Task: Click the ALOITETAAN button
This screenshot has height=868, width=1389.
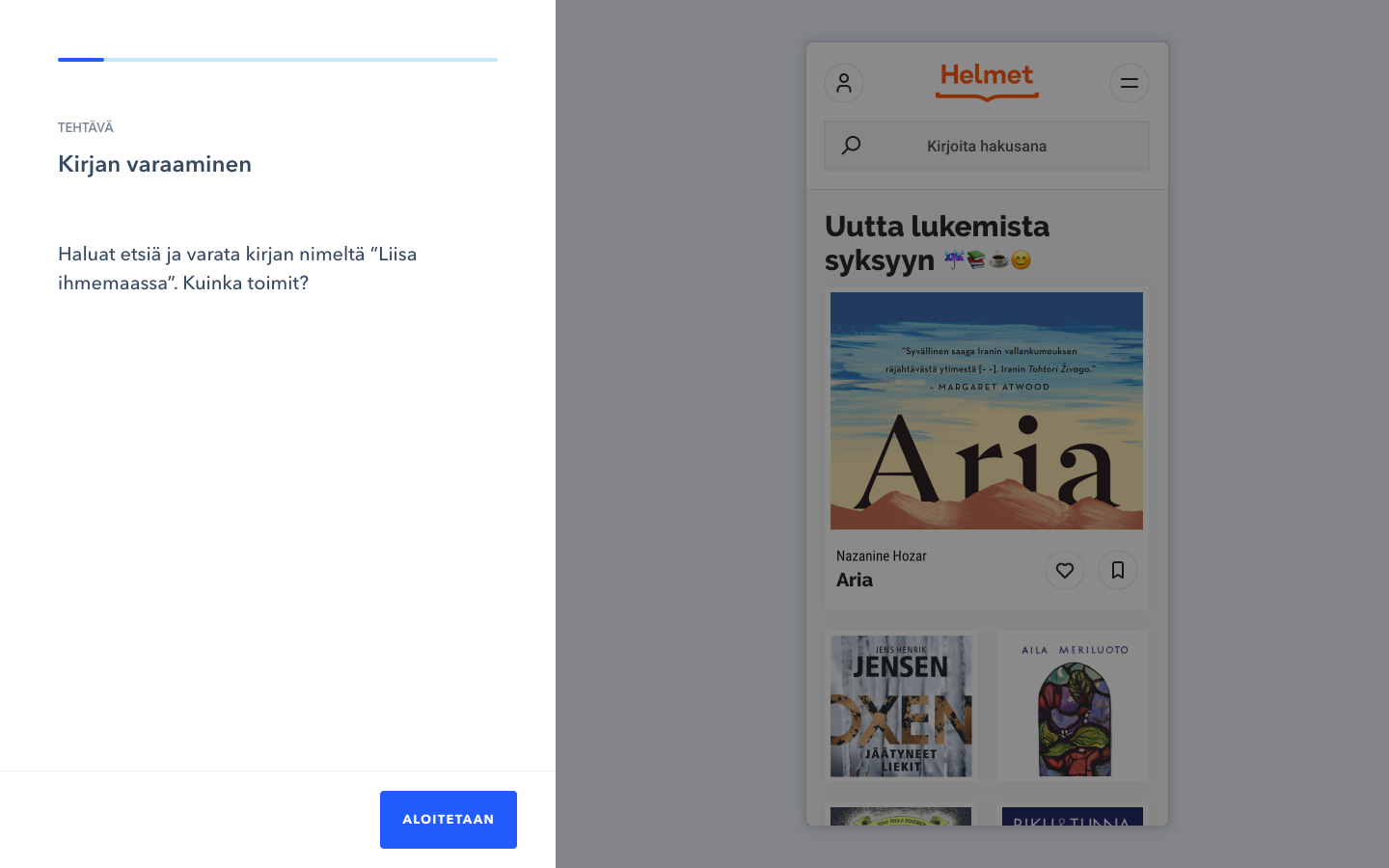Action: pos(449,820)
